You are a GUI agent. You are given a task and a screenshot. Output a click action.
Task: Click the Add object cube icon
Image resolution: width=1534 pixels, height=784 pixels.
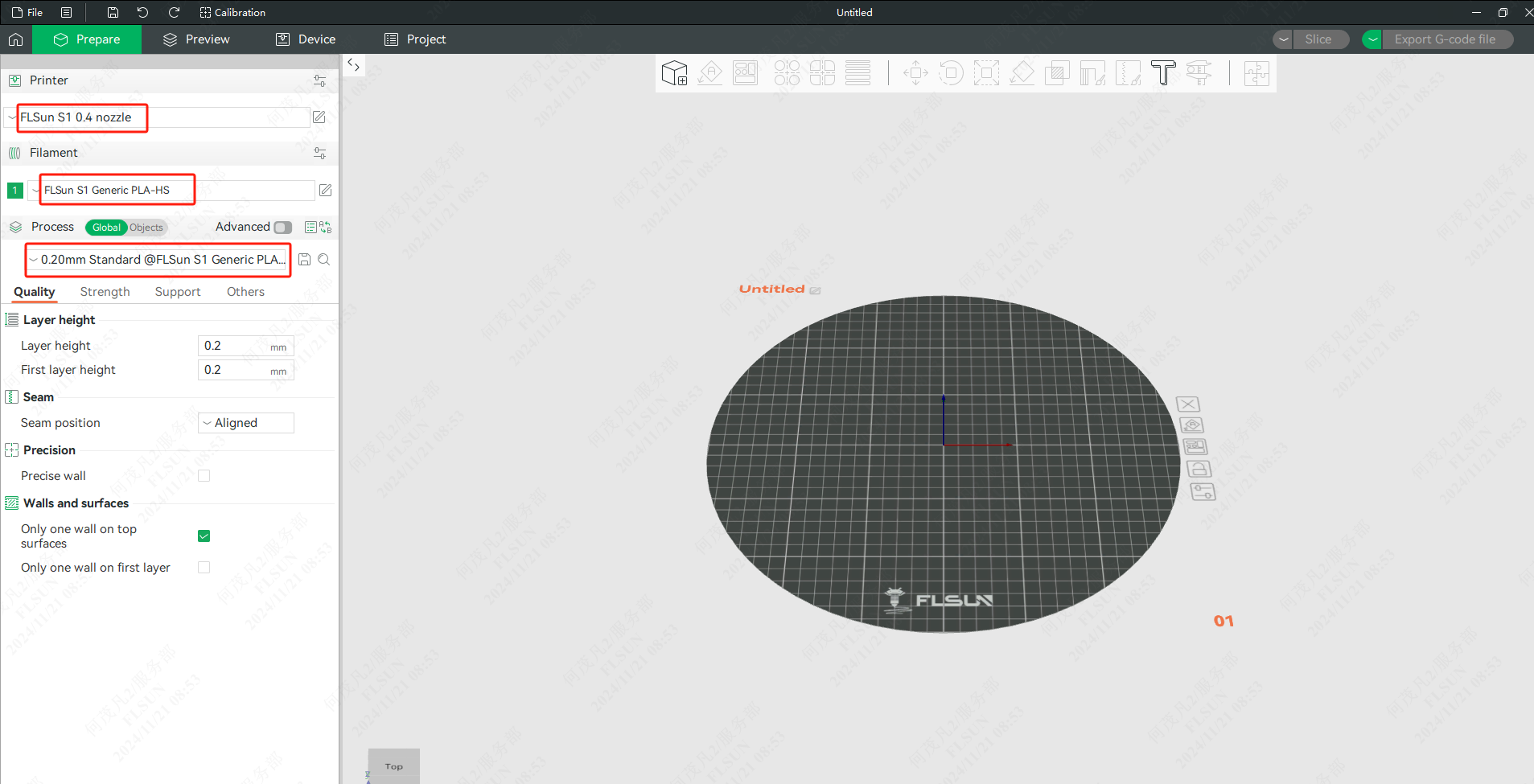coord(674,73)
